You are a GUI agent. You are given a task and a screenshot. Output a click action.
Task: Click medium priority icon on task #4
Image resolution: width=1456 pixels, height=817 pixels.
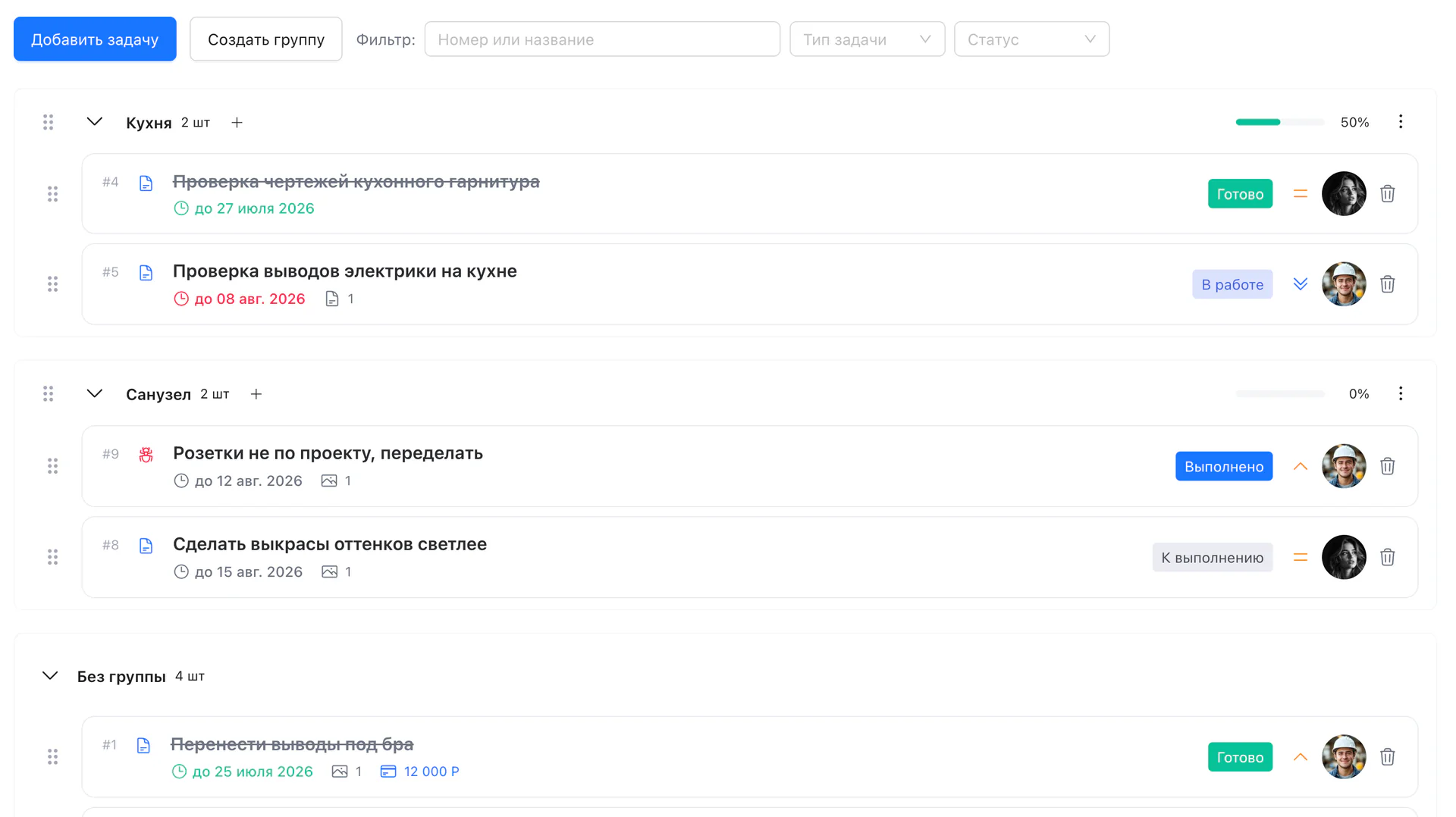[1301, 194]
